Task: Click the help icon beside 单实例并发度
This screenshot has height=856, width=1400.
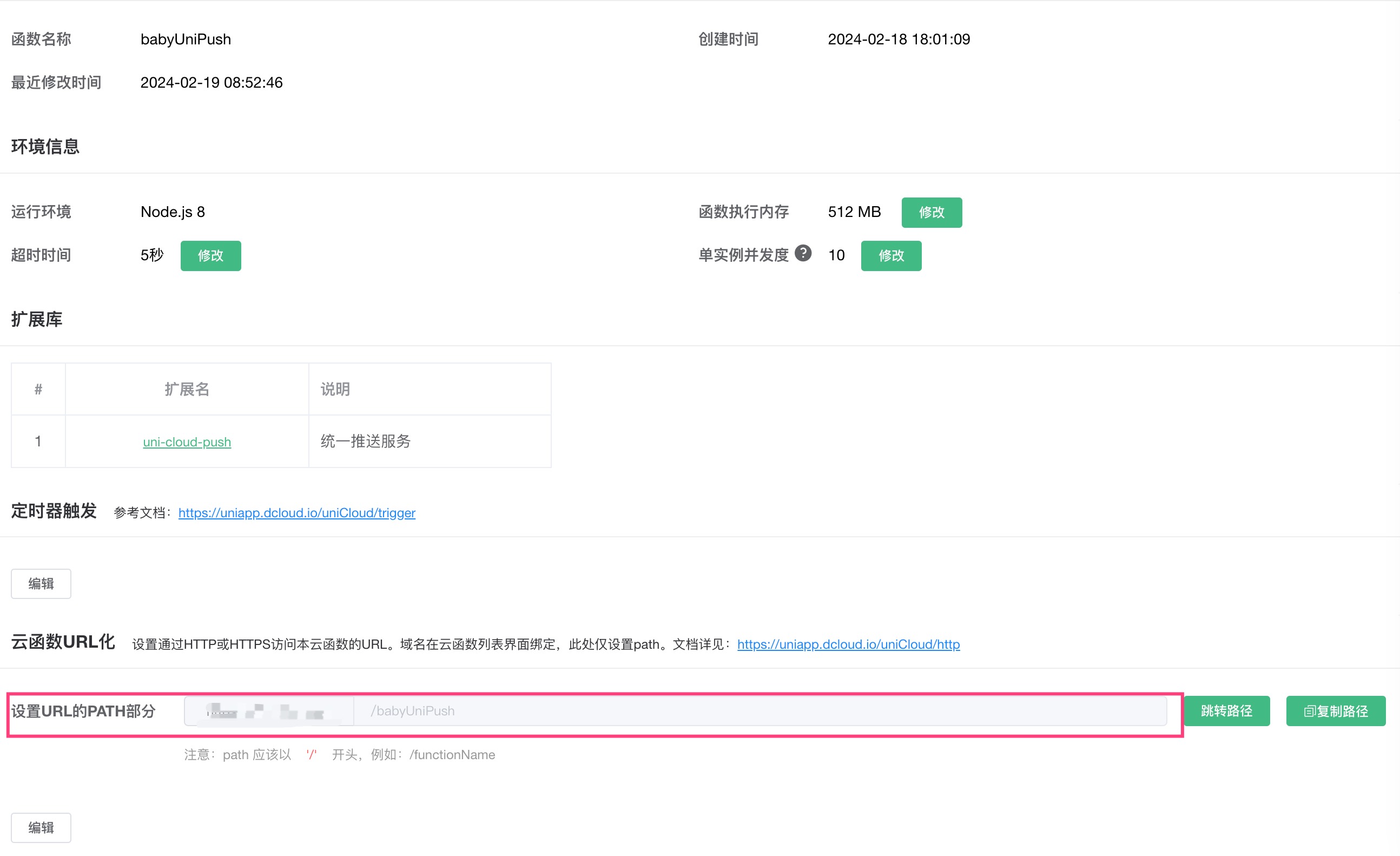Action: [803, 253]
